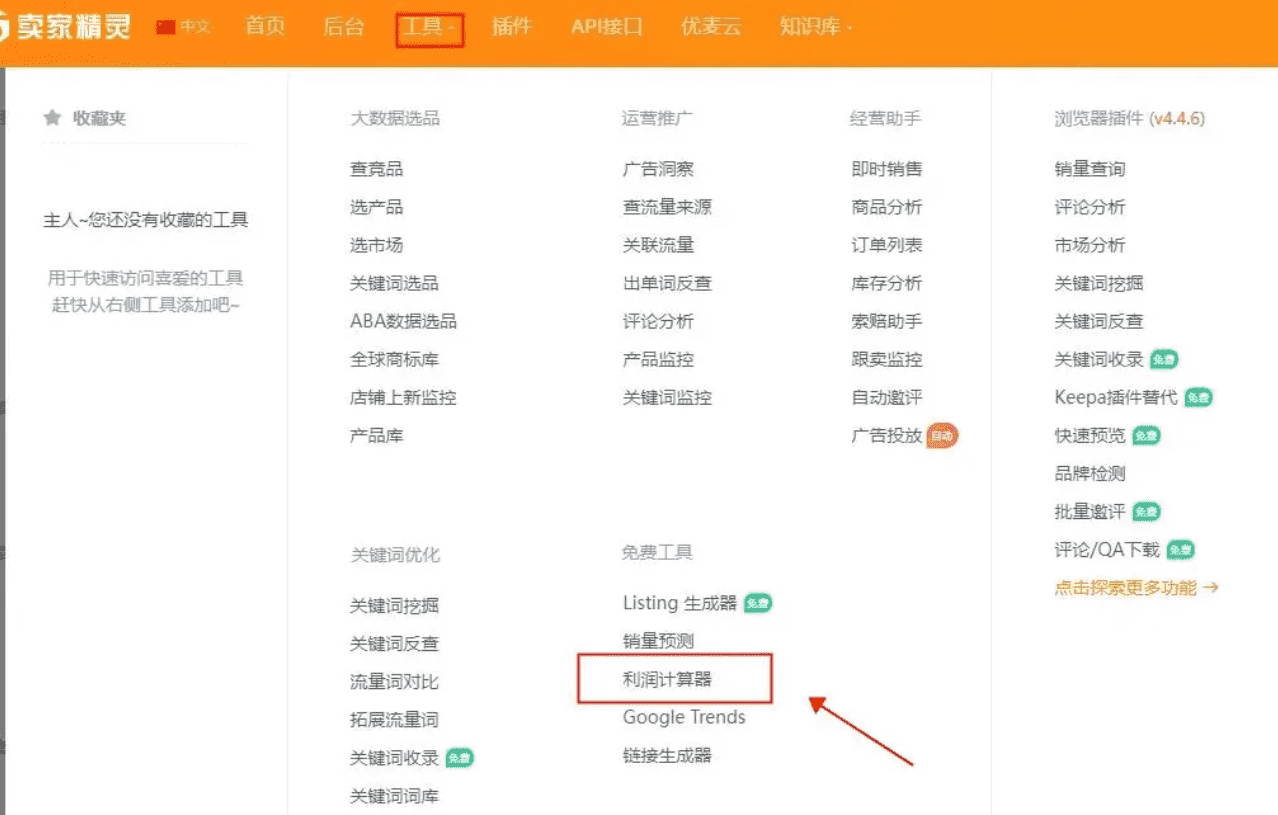Click the 免费 badge beside 评论/QA下载
Viewport: 1278px width, 815px height.
pyautogui.click(x=1181, y=550)
